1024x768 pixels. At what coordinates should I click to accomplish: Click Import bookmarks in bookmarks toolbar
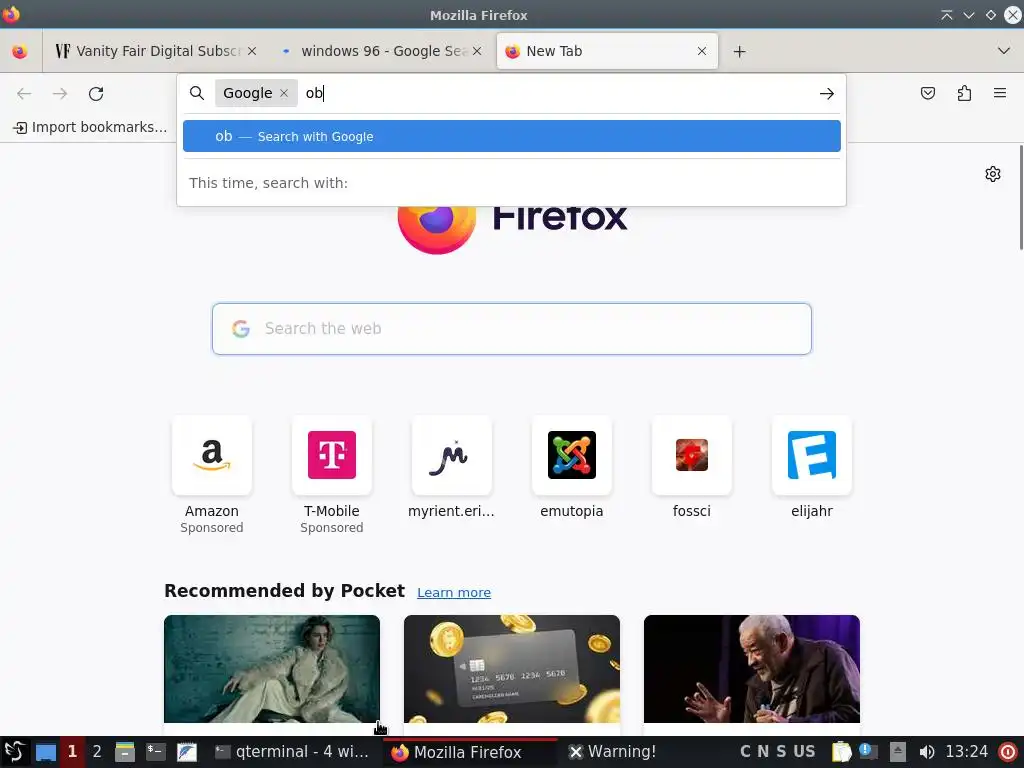coord(90,127)
